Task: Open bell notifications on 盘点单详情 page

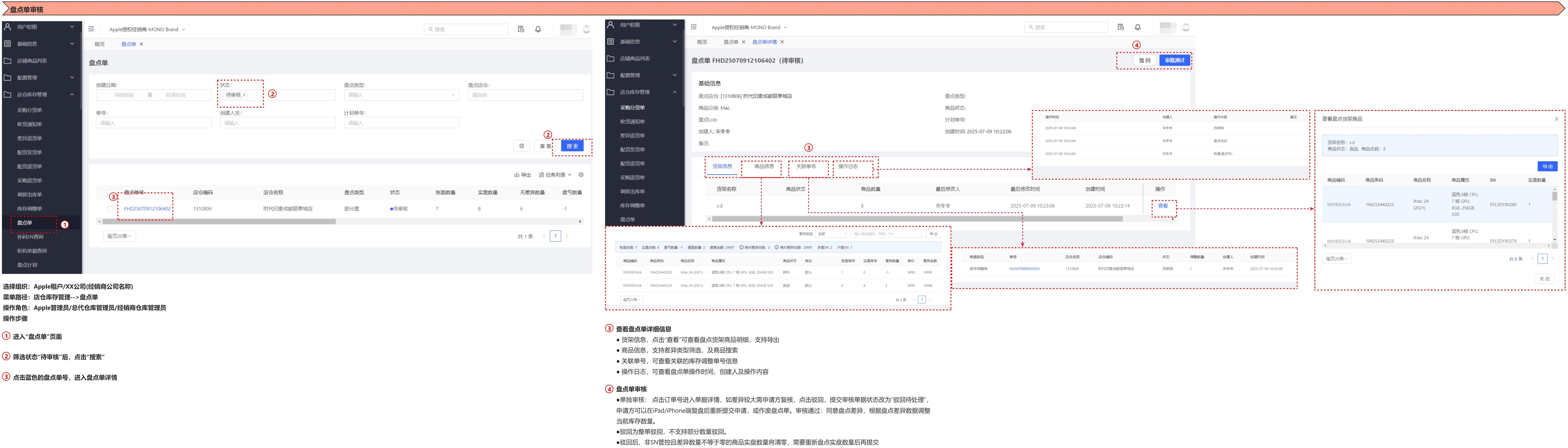Action: point(1138,27)
